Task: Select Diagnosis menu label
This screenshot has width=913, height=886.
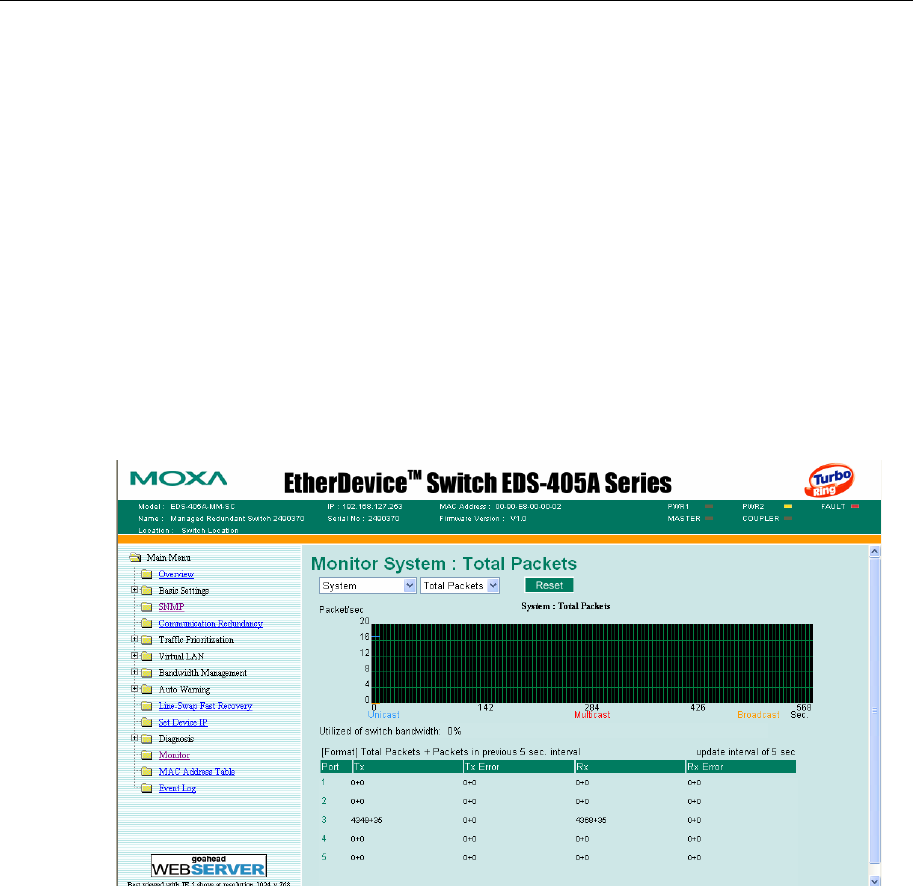Action: click(x=176, y=739)
